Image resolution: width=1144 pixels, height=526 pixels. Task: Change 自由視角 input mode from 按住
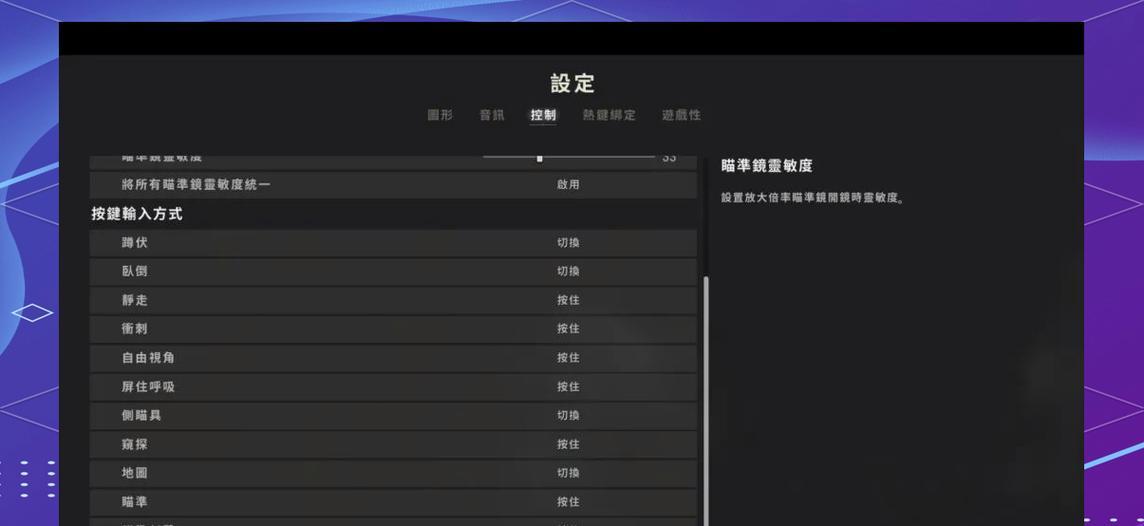pos(568,358)
